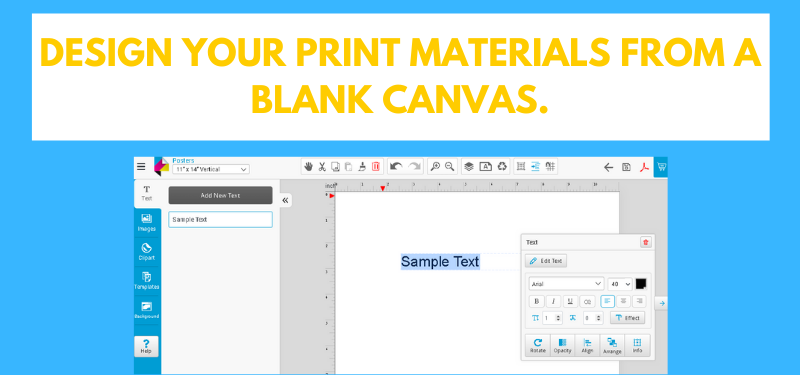
Task: Click the Posters product link
Action: 183,160
